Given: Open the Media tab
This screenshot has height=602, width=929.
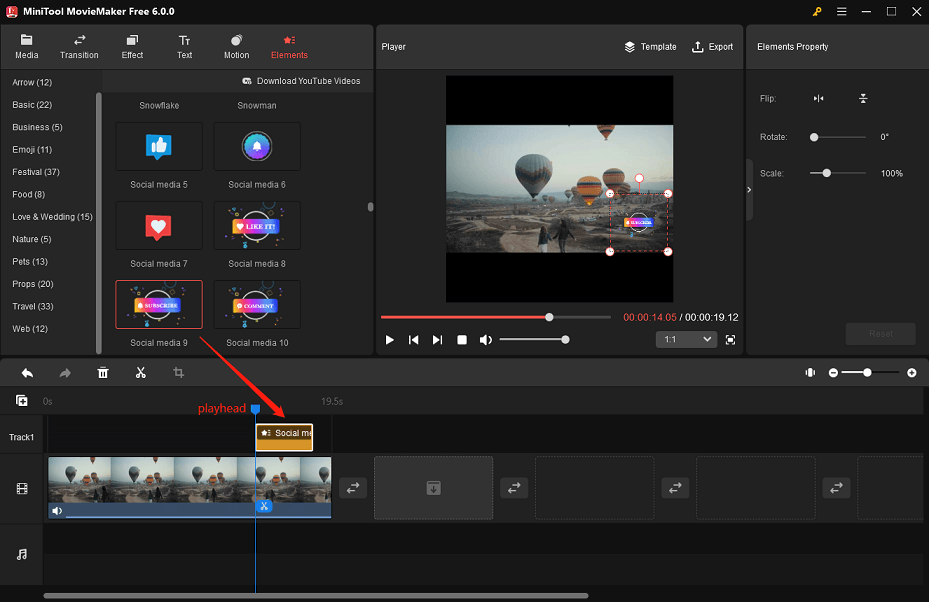Looking at the screenshot, I should (26, 46).
